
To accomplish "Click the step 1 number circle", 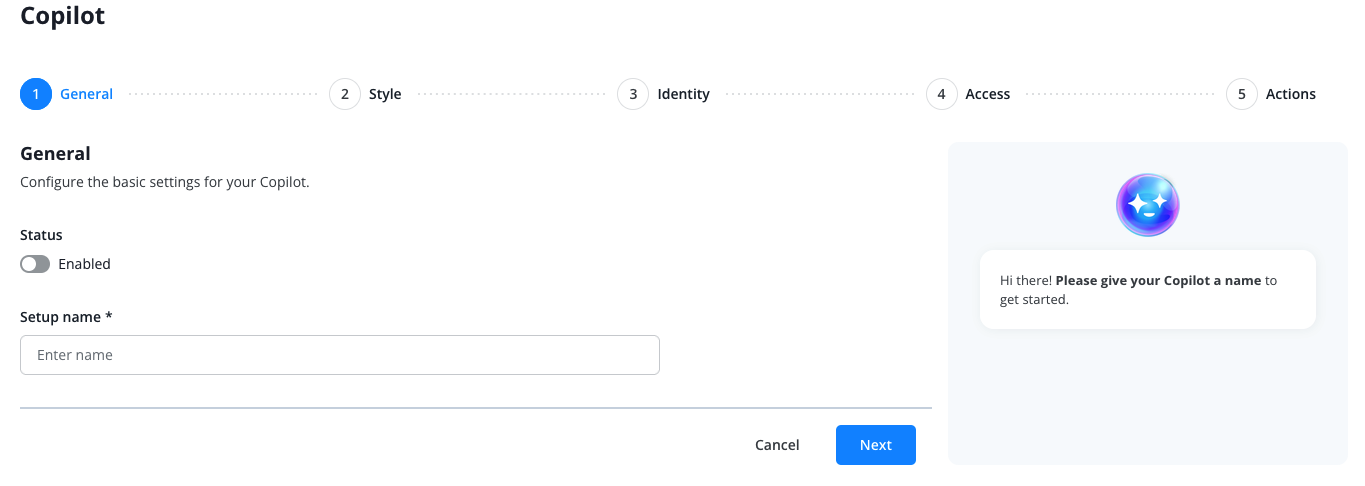I will coord(35,94).
